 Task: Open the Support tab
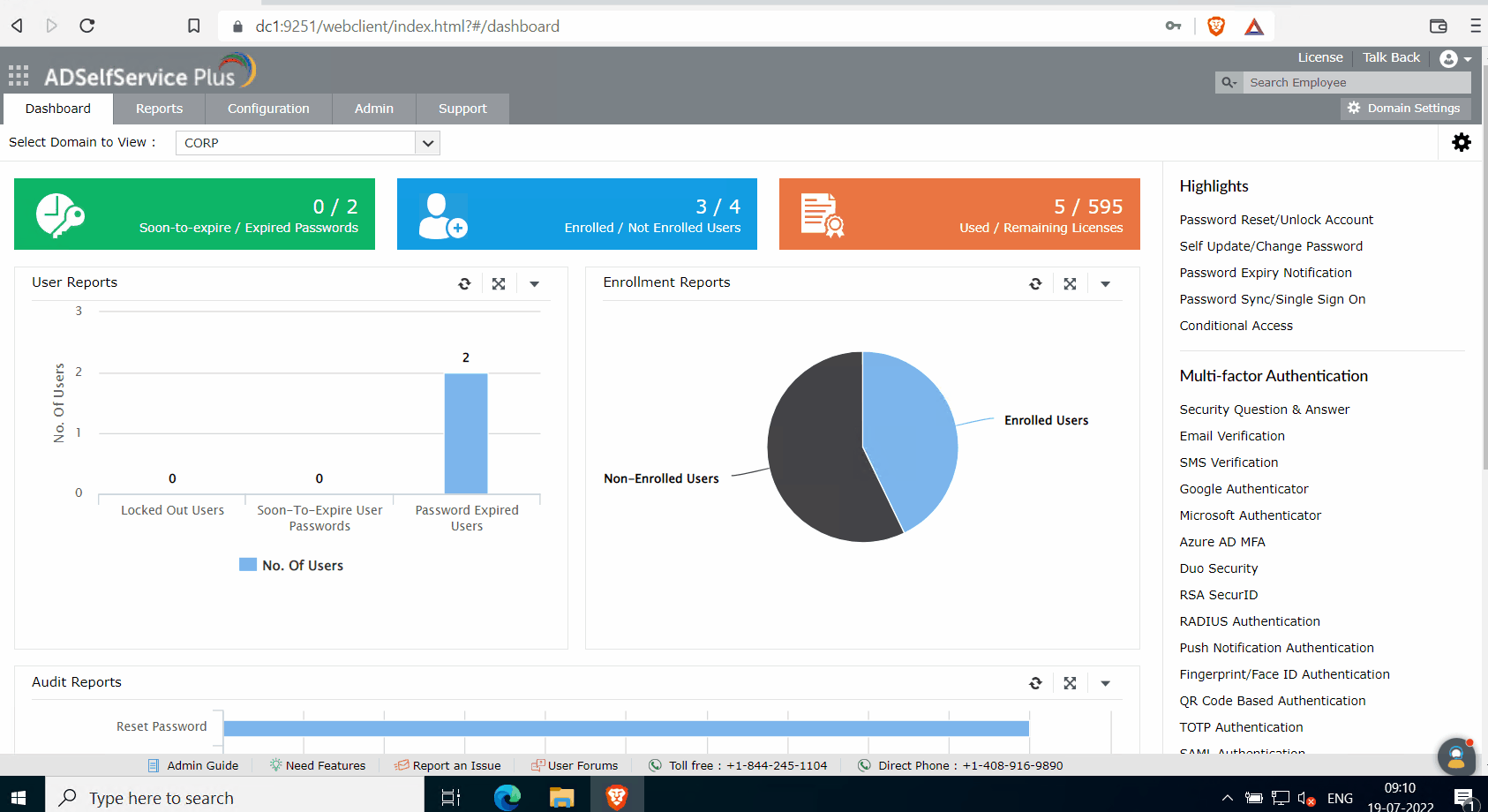[x=462, y=109]
